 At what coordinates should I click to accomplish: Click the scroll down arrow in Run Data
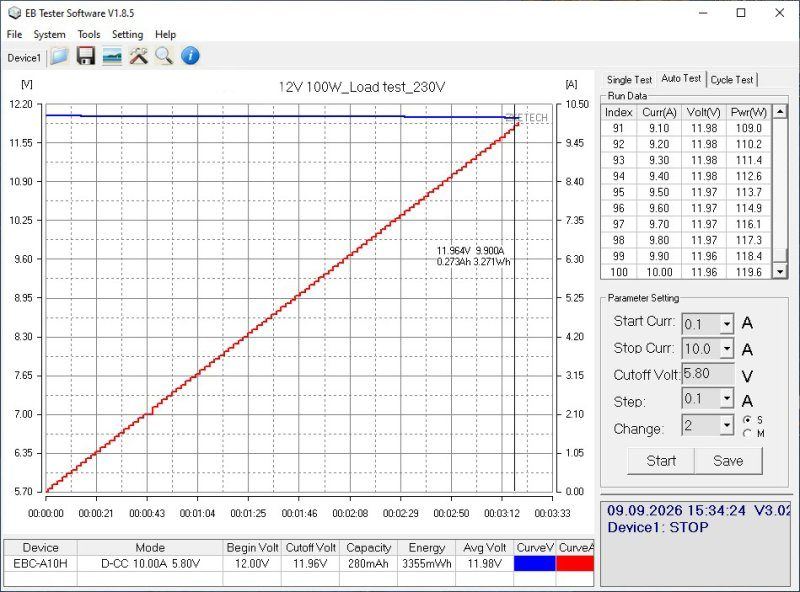point(780,272)
